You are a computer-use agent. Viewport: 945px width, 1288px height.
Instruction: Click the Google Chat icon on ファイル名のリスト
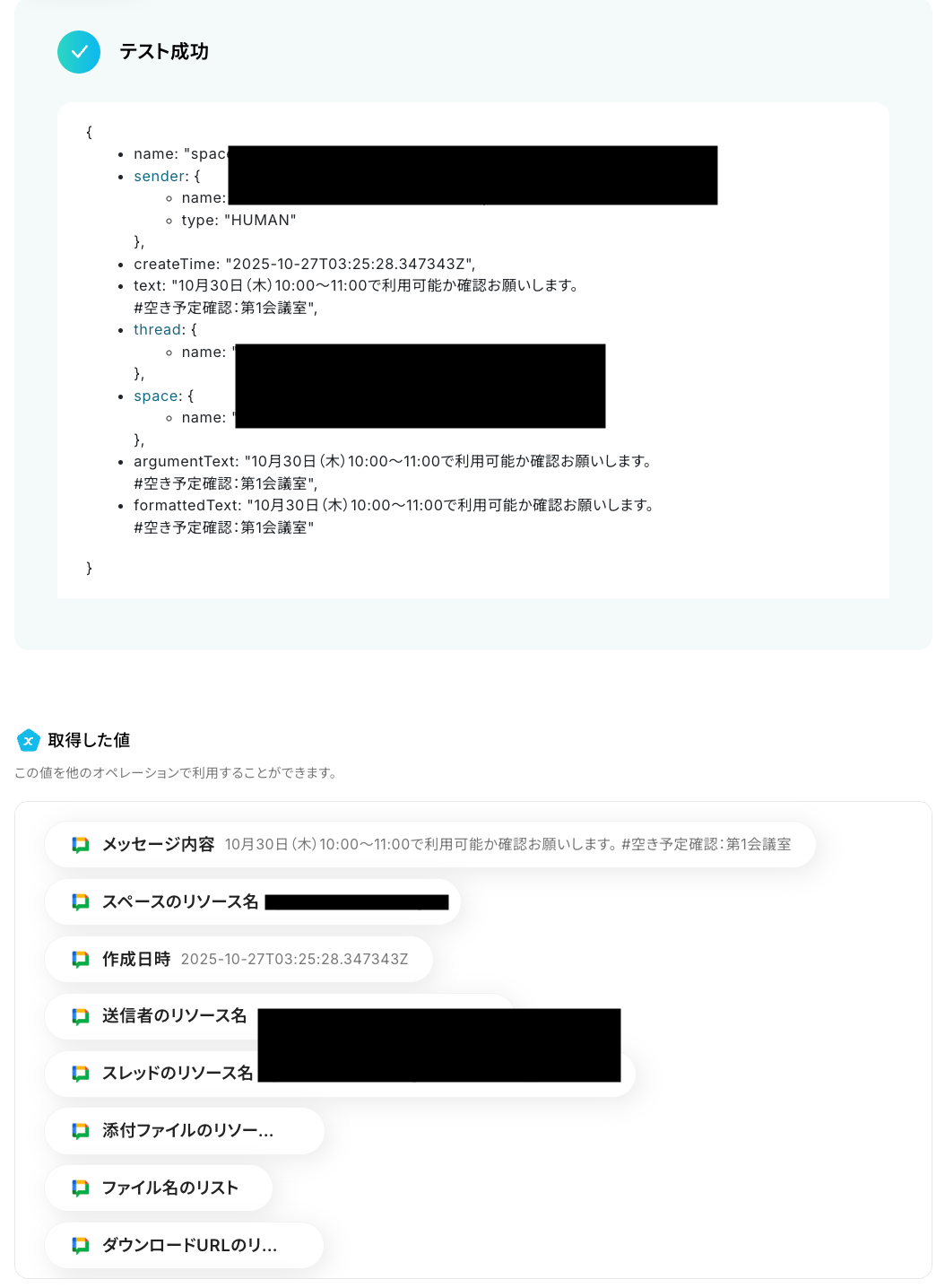[x=81, y=1188]
